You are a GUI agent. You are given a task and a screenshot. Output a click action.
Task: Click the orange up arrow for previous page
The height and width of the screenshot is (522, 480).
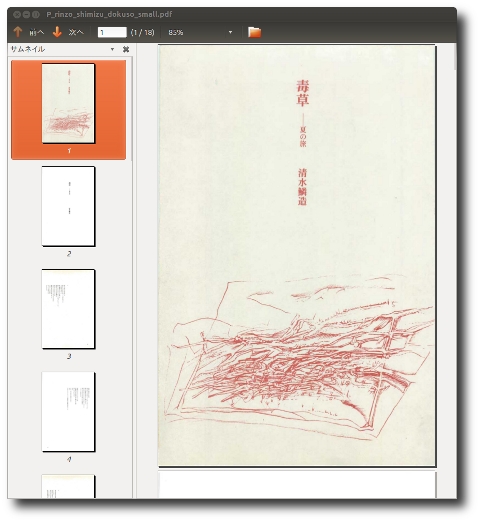point(18,32)
